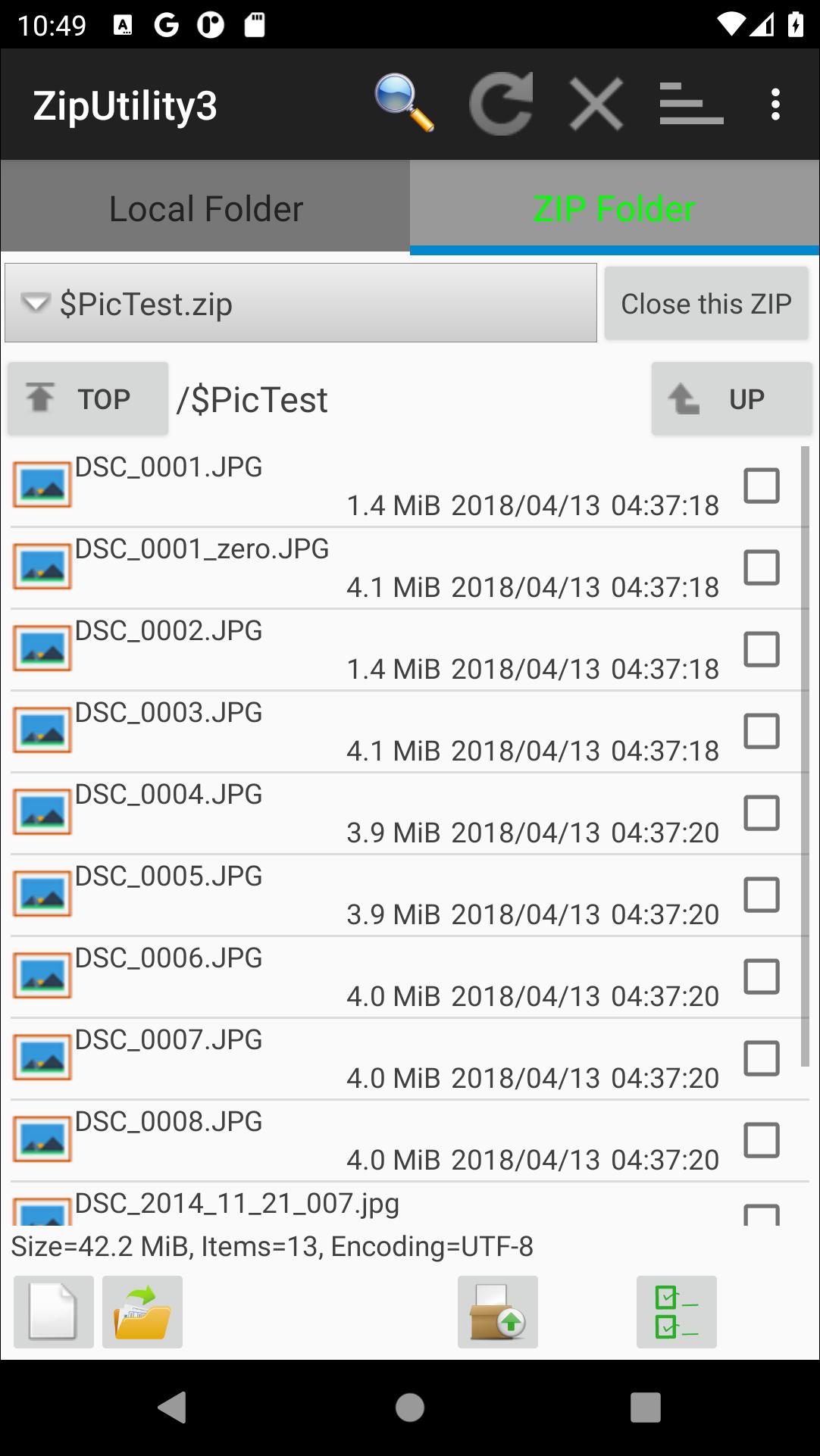This screenshot has width=820, height=1456.
Task: Tap the blank new file icon
Action: click(x=53, y=1312)
